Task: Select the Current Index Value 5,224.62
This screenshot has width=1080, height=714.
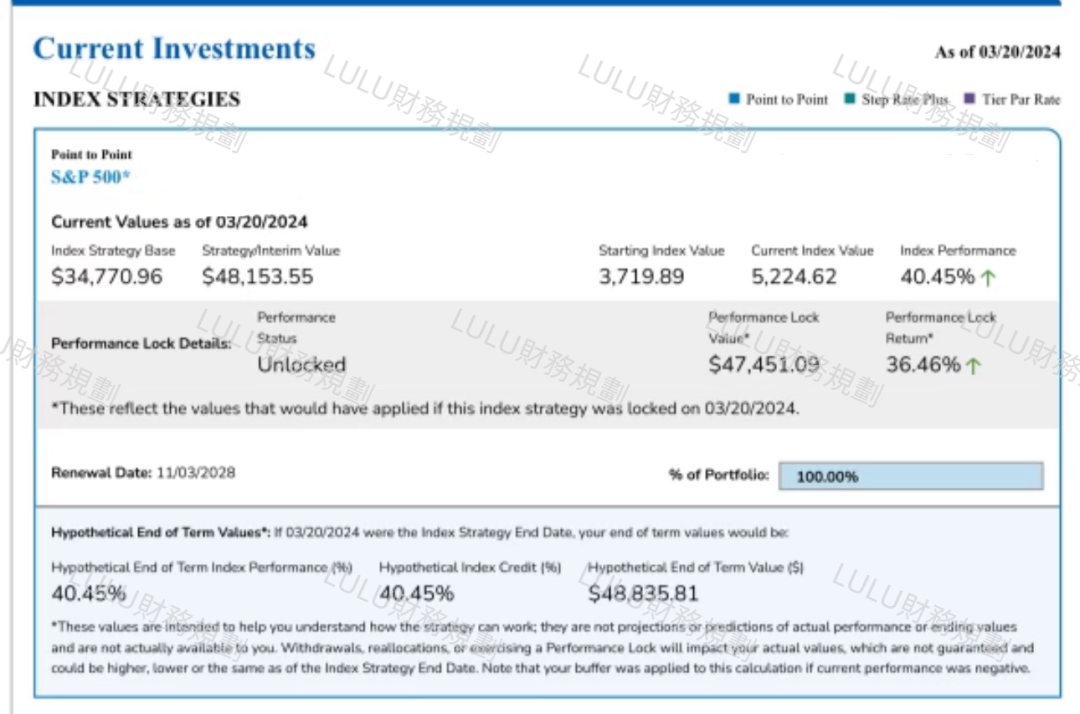Action: pyautogui.click(x=794, y=277)
